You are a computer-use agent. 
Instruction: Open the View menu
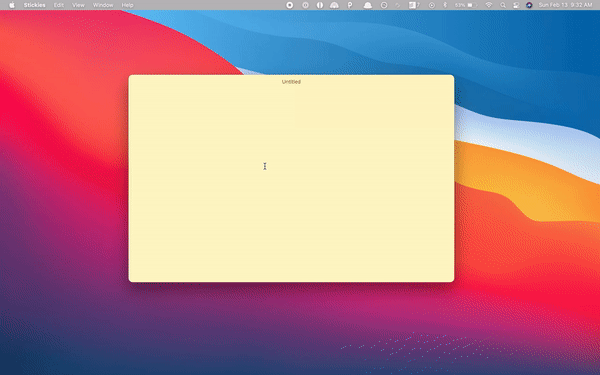(x=78, y=5)
